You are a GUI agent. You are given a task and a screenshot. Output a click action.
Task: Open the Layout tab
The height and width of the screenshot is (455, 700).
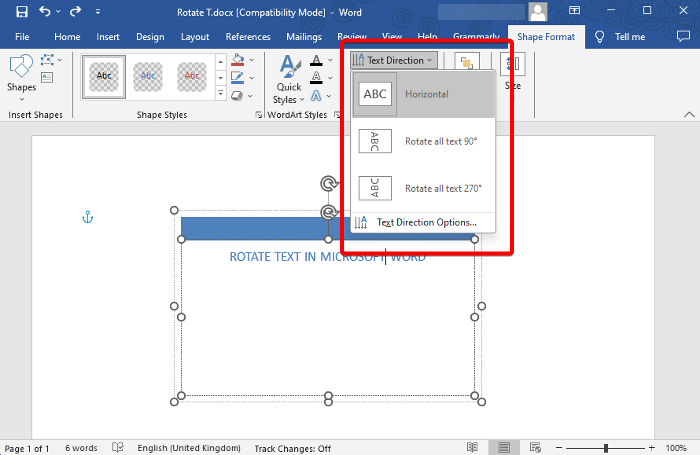195,37
